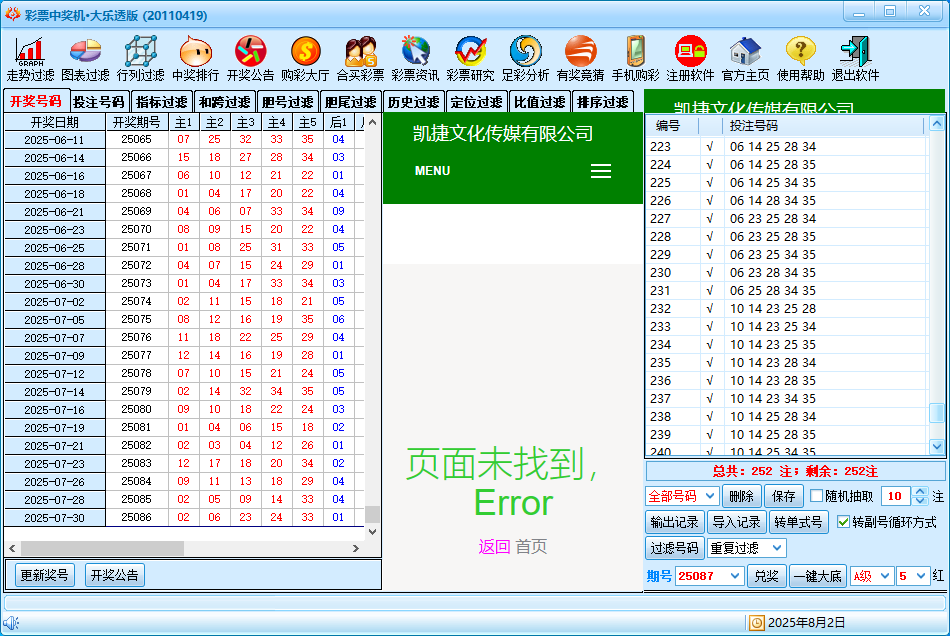Open 手机购彩 mobile purchase icon
950x636 pixels.
coord(635,59)
